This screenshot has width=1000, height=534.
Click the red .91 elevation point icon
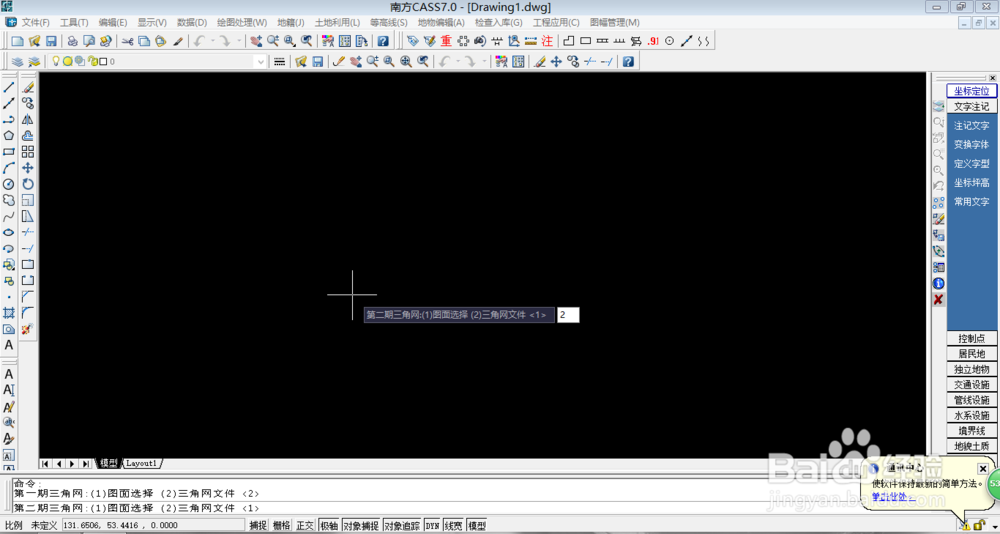(652, 41)
